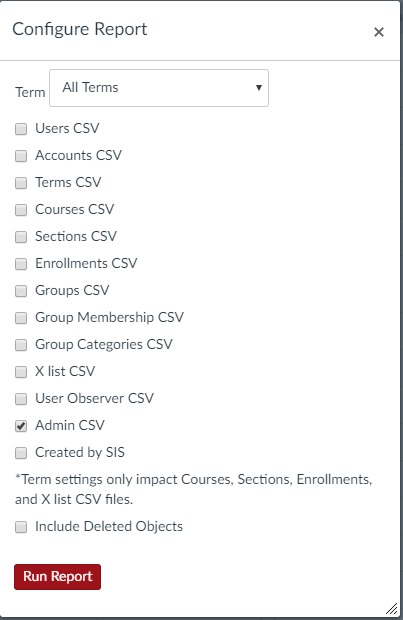
Task: Enable the Created by SIS checkbox
Action: 21,453
